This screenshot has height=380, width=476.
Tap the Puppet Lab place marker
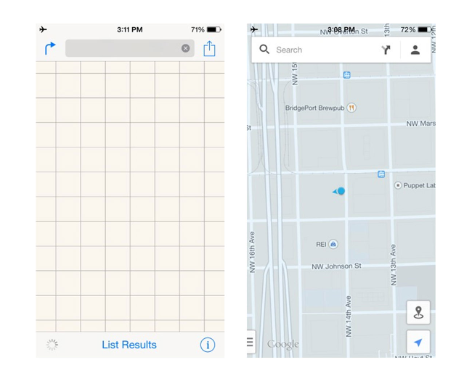(x=398, y=185)
